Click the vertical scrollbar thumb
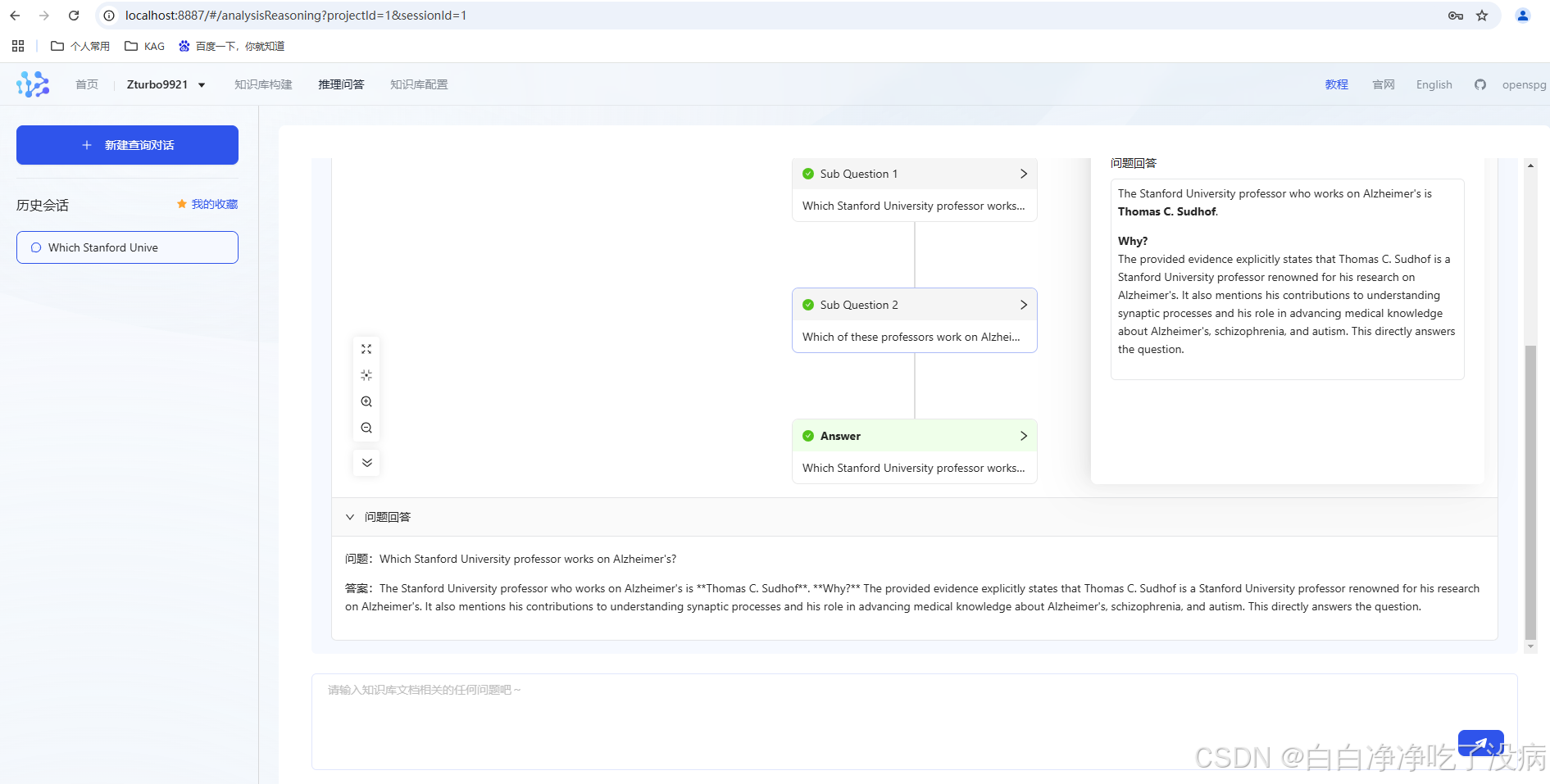 (1530, 492)
